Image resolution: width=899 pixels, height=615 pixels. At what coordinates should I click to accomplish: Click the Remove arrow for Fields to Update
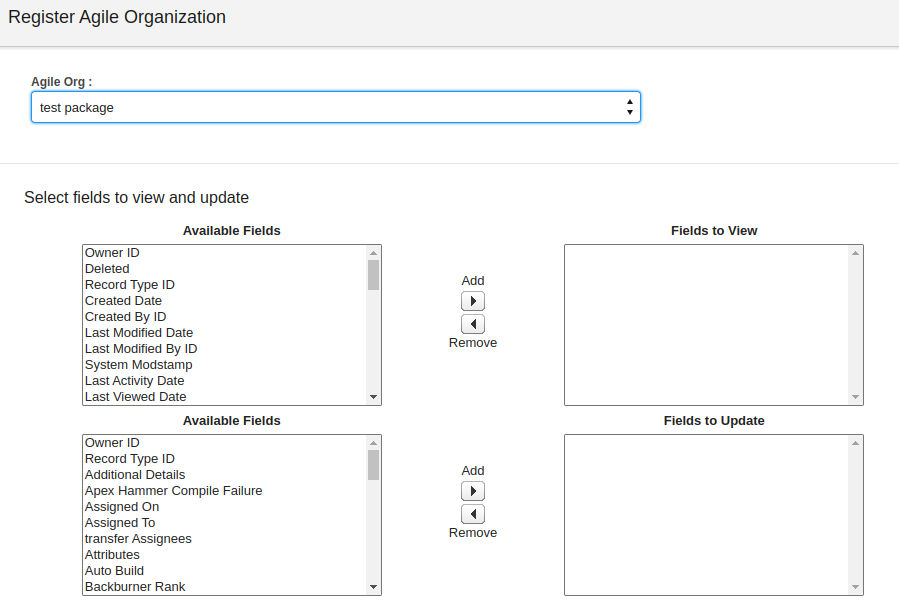(x=473, y=514)
